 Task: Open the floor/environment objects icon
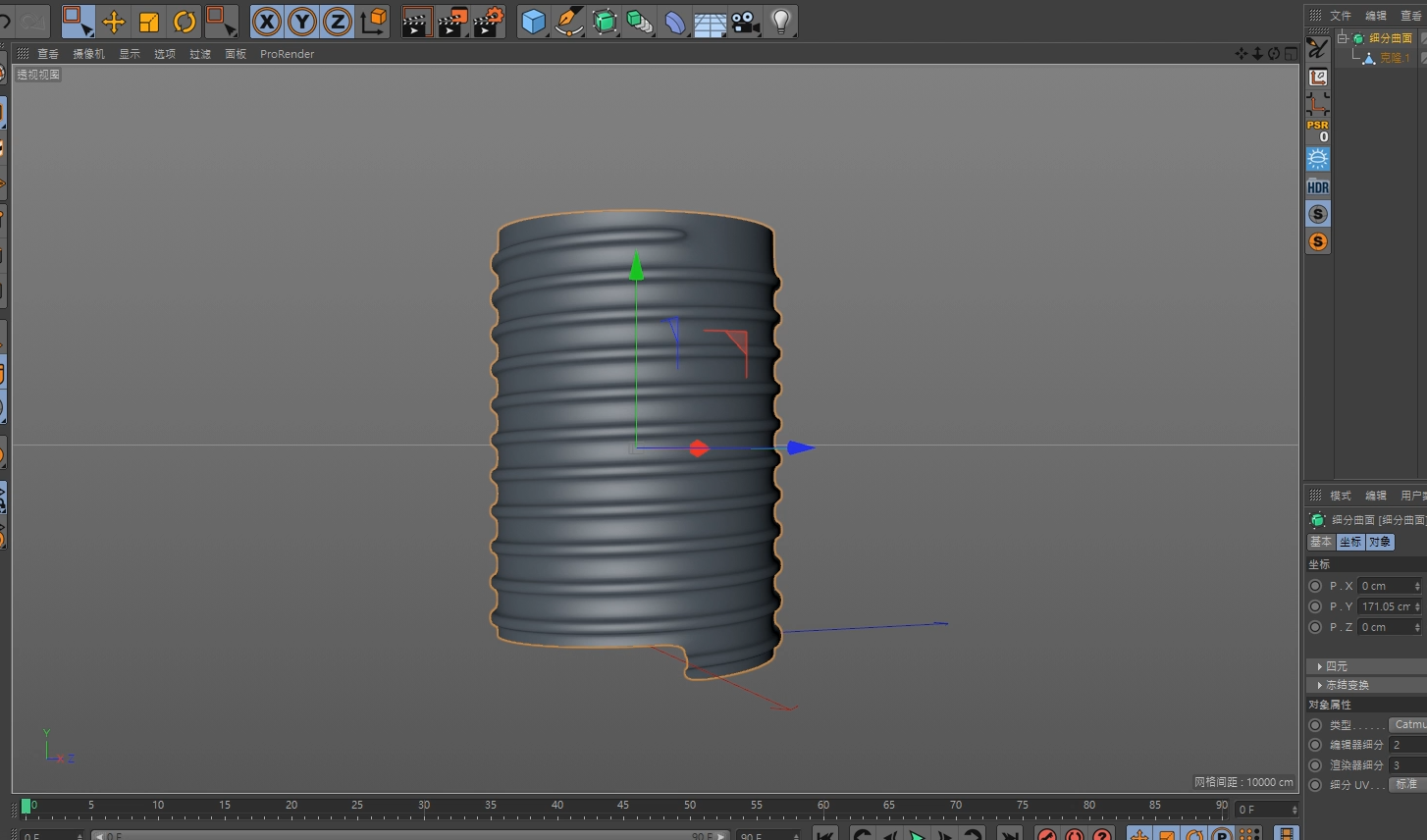coord(711,21)
